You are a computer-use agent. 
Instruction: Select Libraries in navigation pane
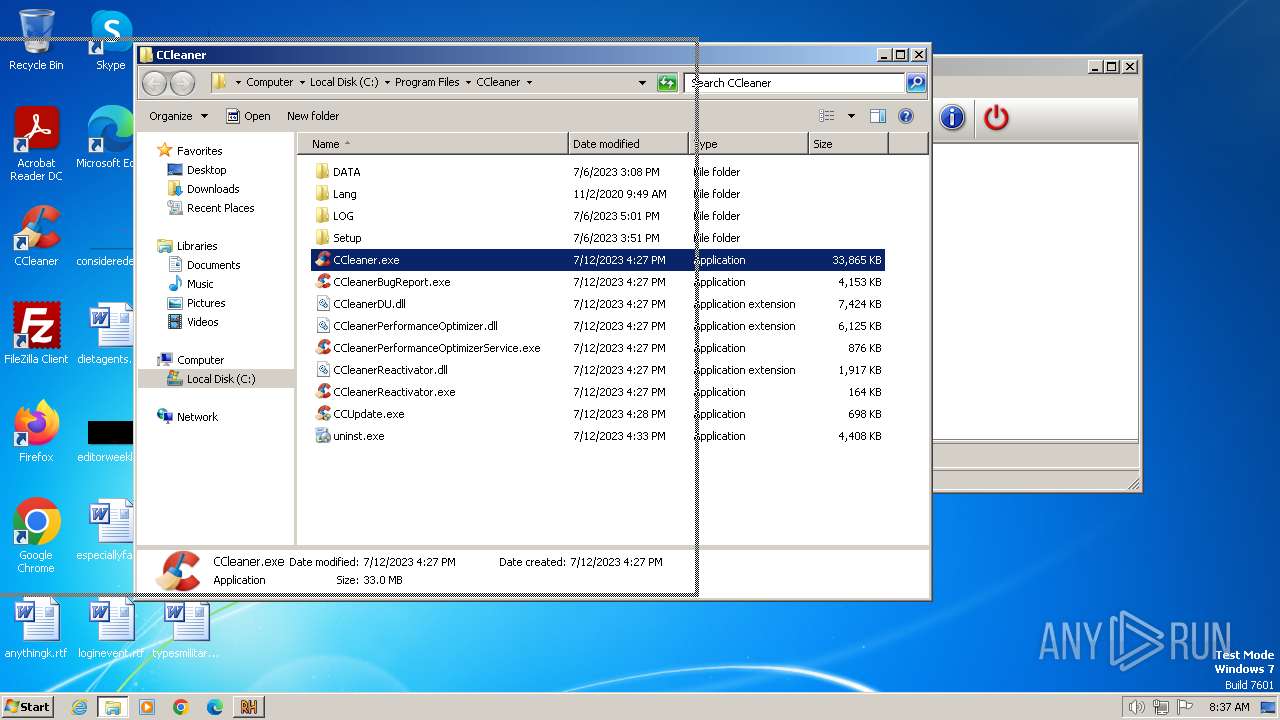187,246
